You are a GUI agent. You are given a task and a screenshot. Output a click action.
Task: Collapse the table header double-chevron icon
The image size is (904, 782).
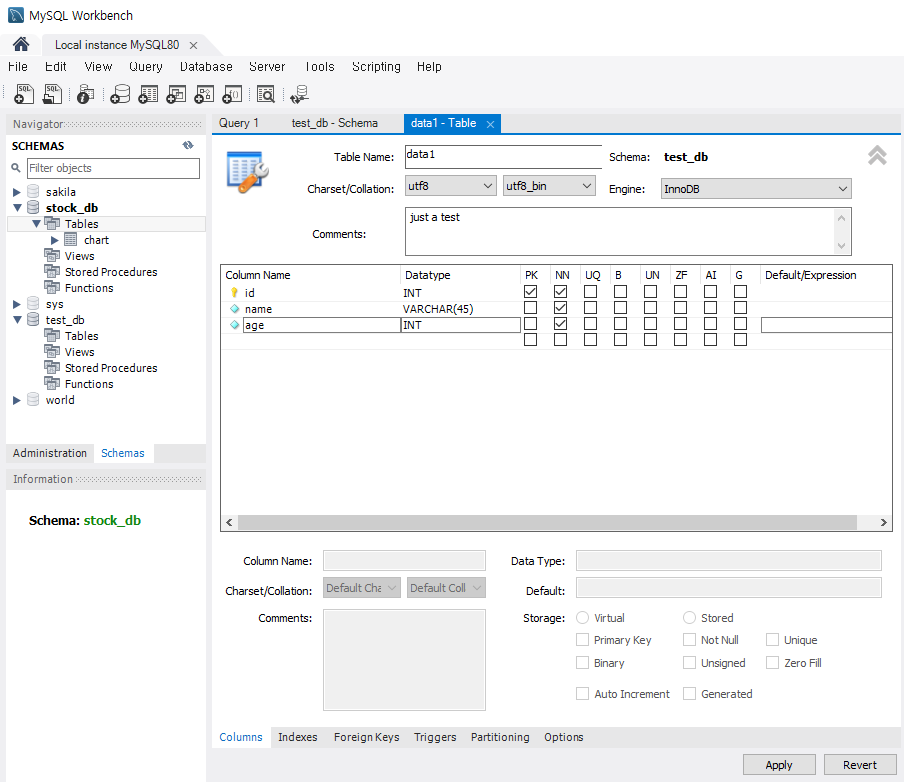pyautogui.click(x=877, y=155)
